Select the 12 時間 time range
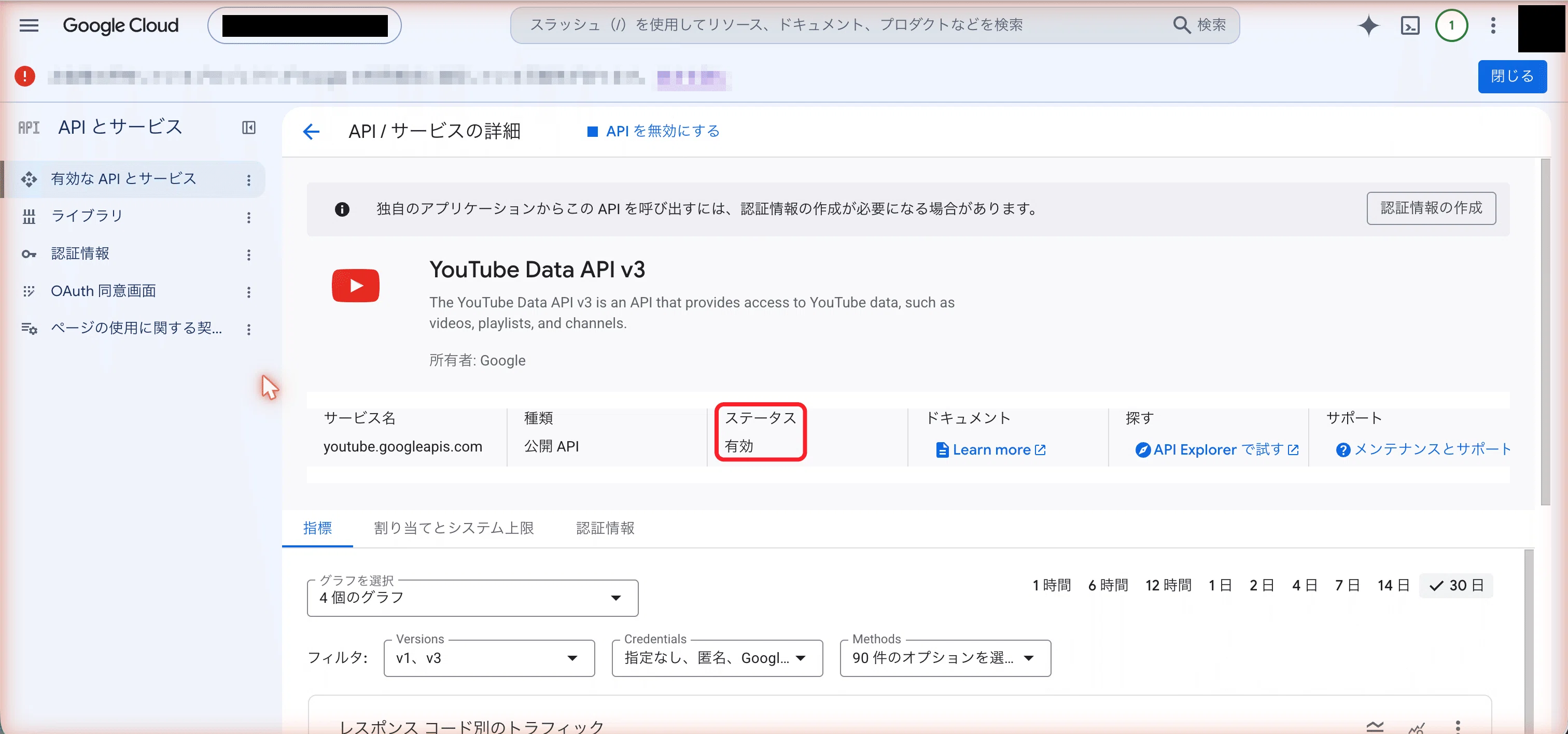Image resolution: width=1568 pixels, height=734 pixels. [x=1168, y=586]
